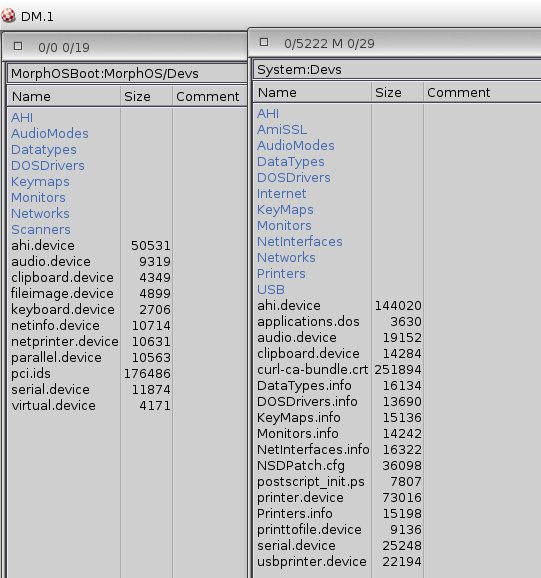Open the Printers folder in right pane
Image resolution: width=541 pixels, height=578 pixels.
(281, 274)
